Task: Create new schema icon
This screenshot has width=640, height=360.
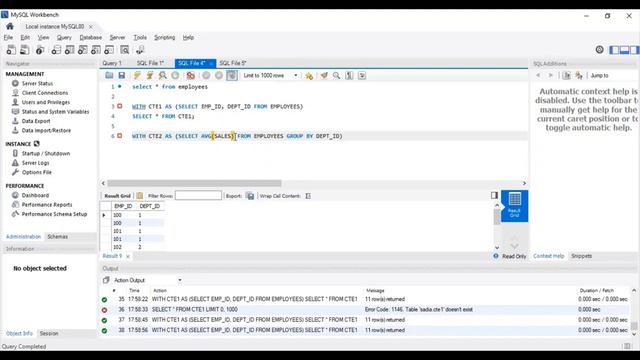Action: click(x=56, y=50)
